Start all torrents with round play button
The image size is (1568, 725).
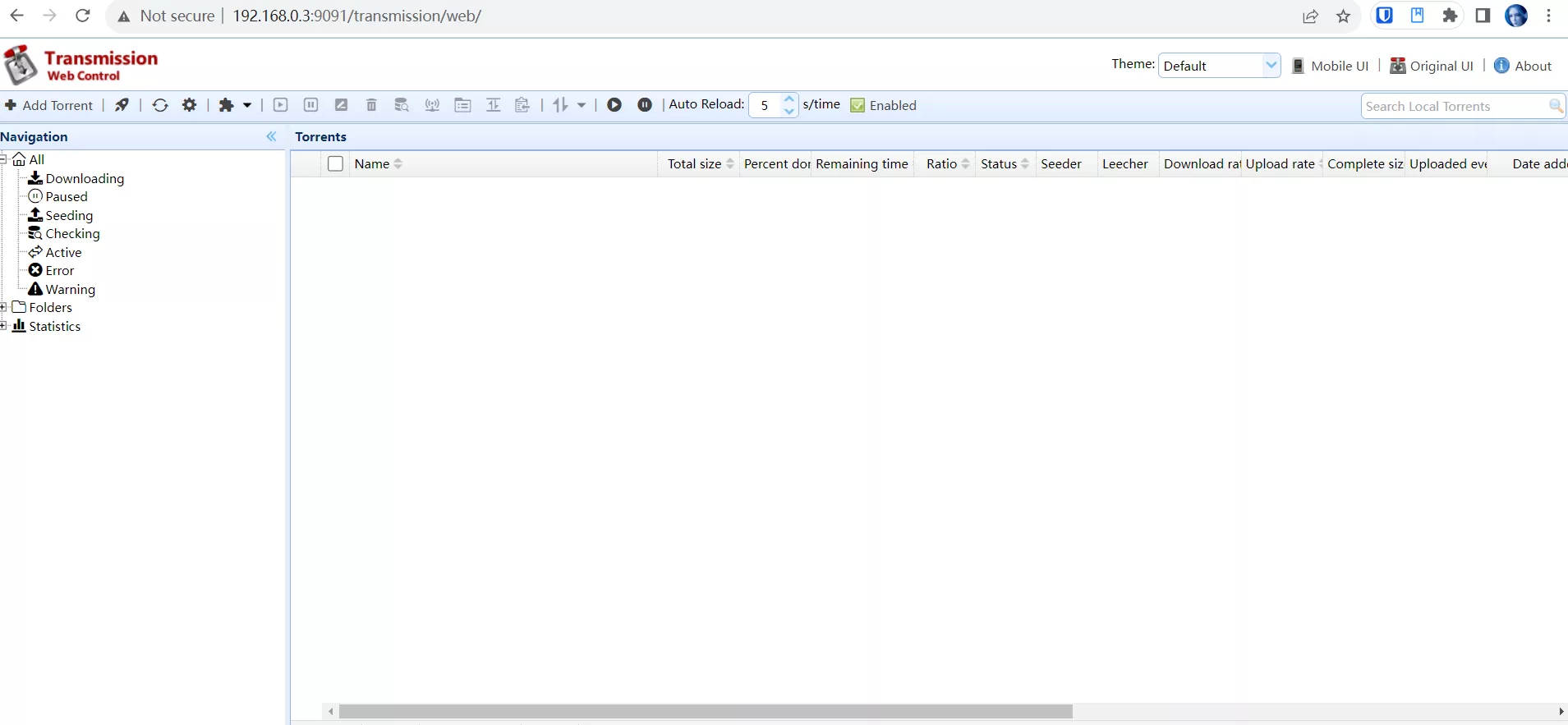[614, 105]
